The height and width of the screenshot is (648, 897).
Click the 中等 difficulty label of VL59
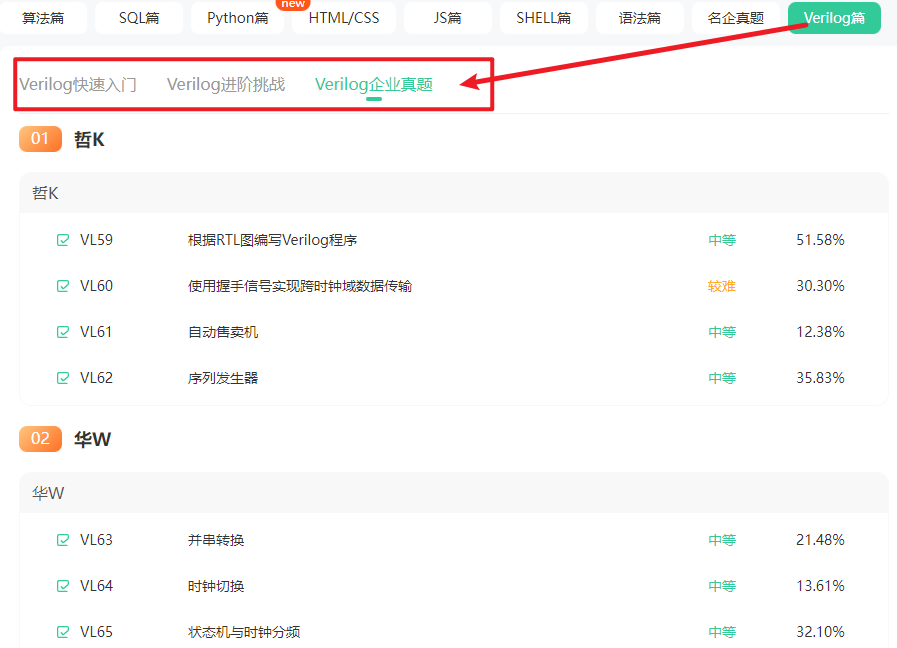pos(722,240)
